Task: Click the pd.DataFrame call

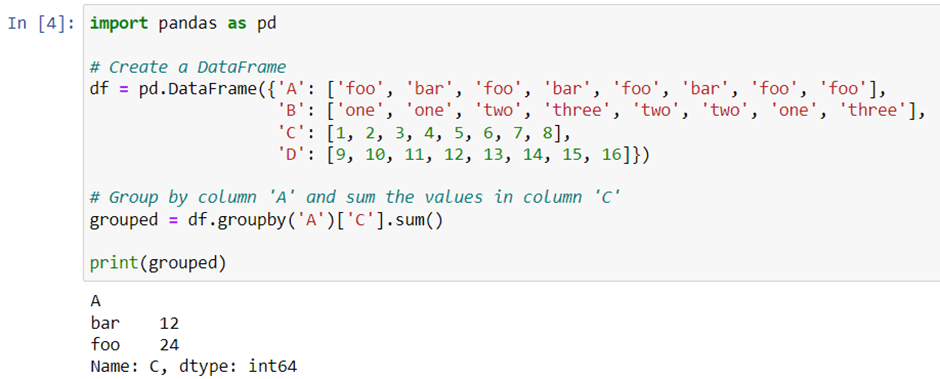Action: pos(194,89)
